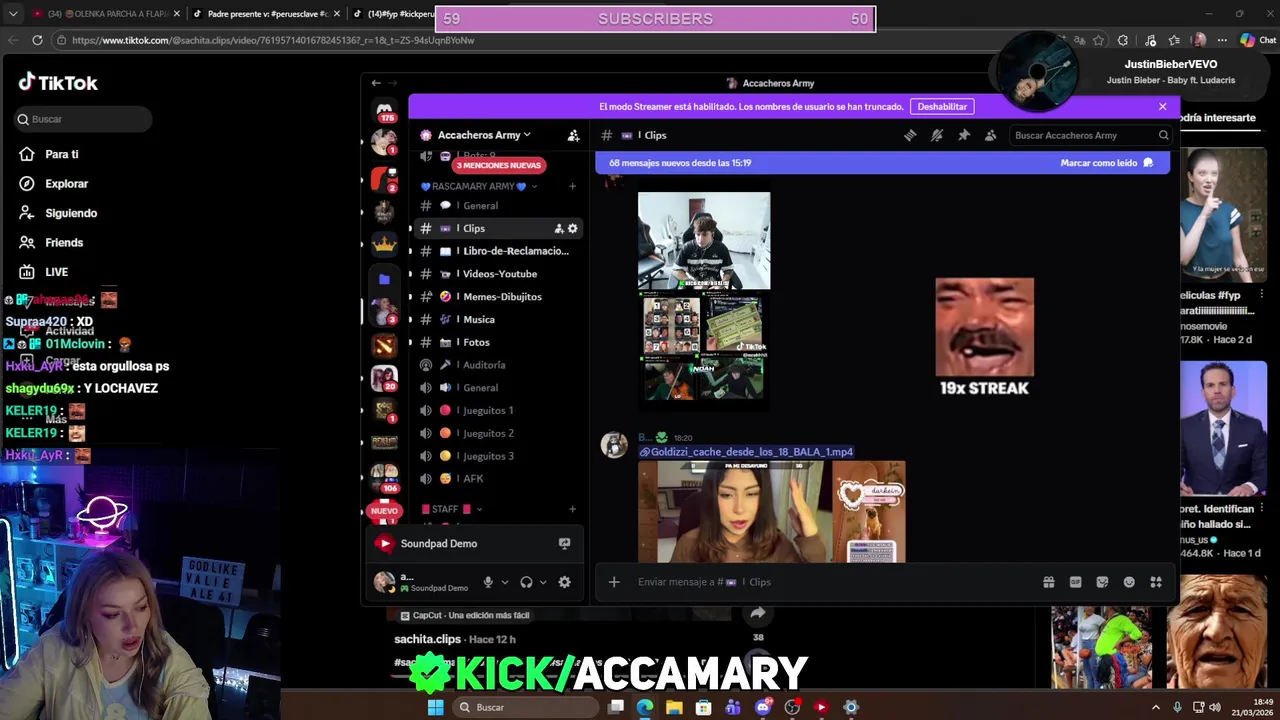Open the emoji picker
The height and width of the screenshot is (720, 1280).
coord(1129,582)
